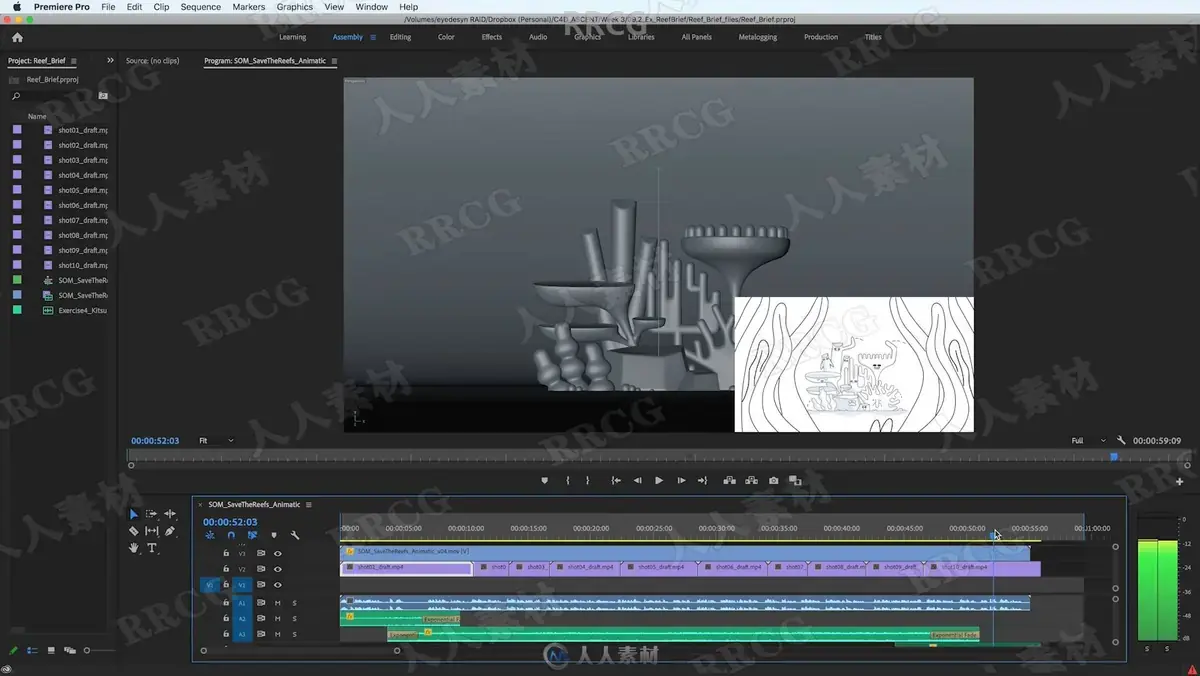The width and height of the screenshot is (1200, 676).
Task: Open the Fit zoom level dropdown
Action: (216, 440)
